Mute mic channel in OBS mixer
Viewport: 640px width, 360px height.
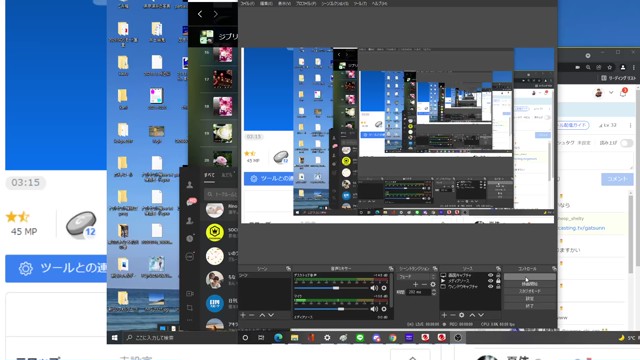374,309
